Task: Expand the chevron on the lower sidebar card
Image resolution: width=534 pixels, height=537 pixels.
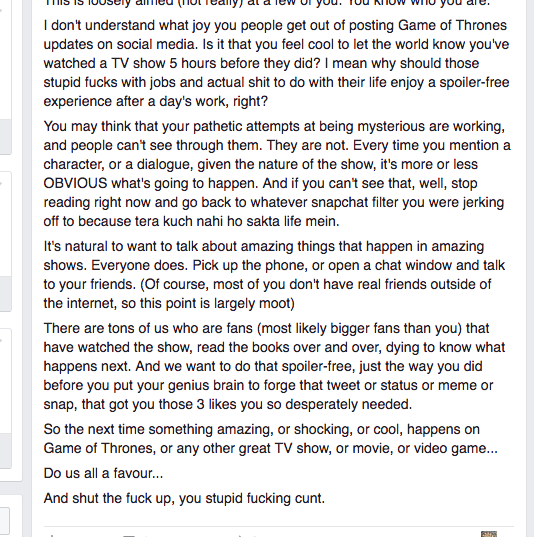Action: coord(1,340)
